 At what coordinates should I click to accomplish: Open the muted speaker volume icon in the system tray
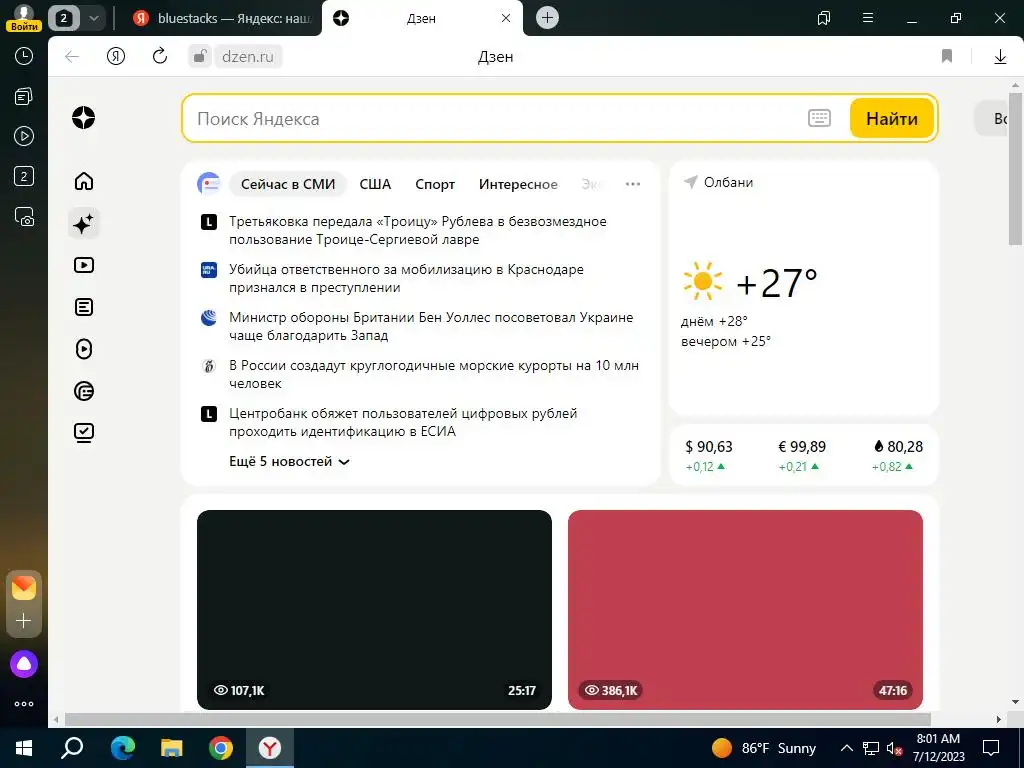tap(894, 748)
